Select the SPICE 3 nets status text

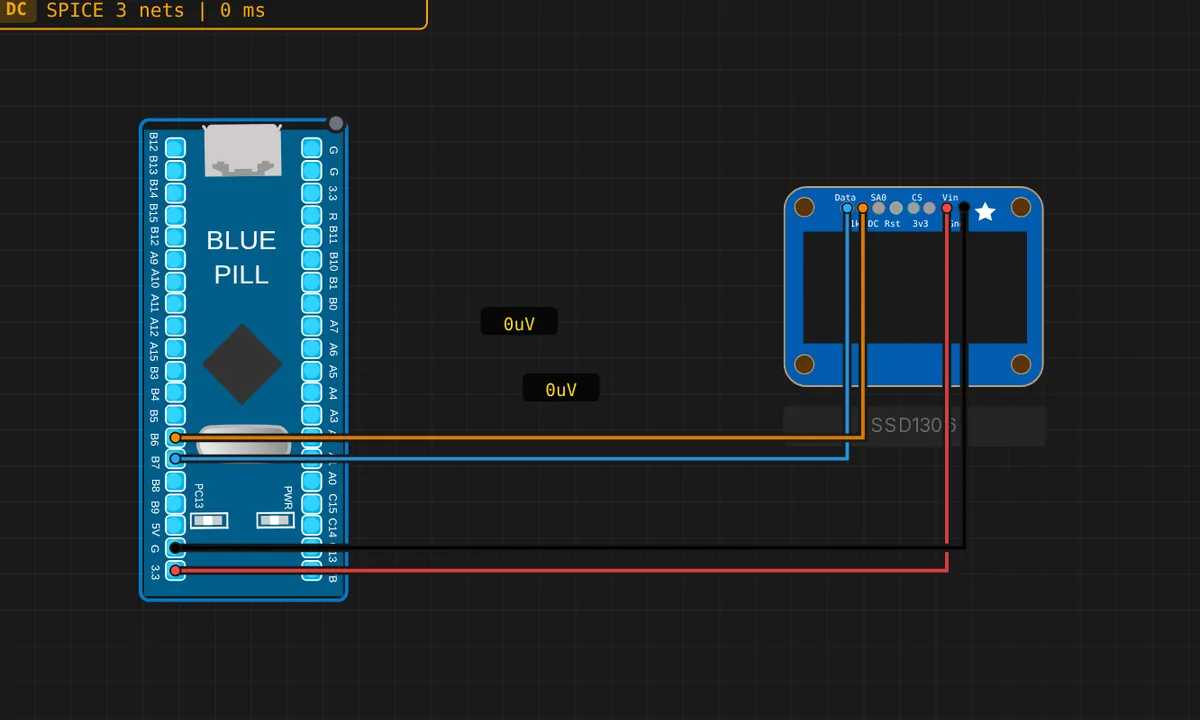(155, 12)
